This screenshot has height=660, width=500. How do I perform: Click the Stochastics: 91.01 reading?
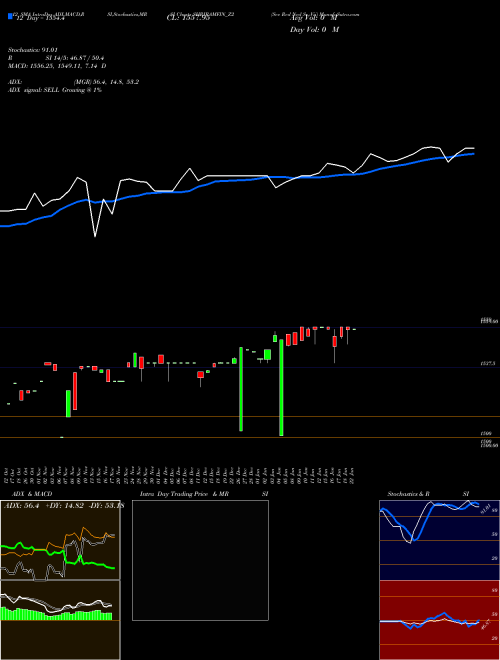[33, 50]
